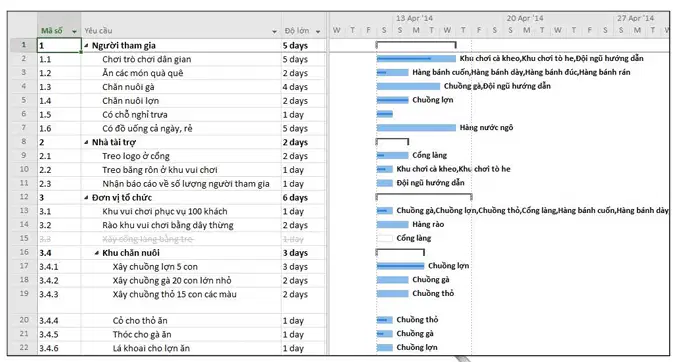Click the task 'Có chỗ nghỉ trưa'
Image resolution: width=679 pixels, height=362 pixels.
135,115
